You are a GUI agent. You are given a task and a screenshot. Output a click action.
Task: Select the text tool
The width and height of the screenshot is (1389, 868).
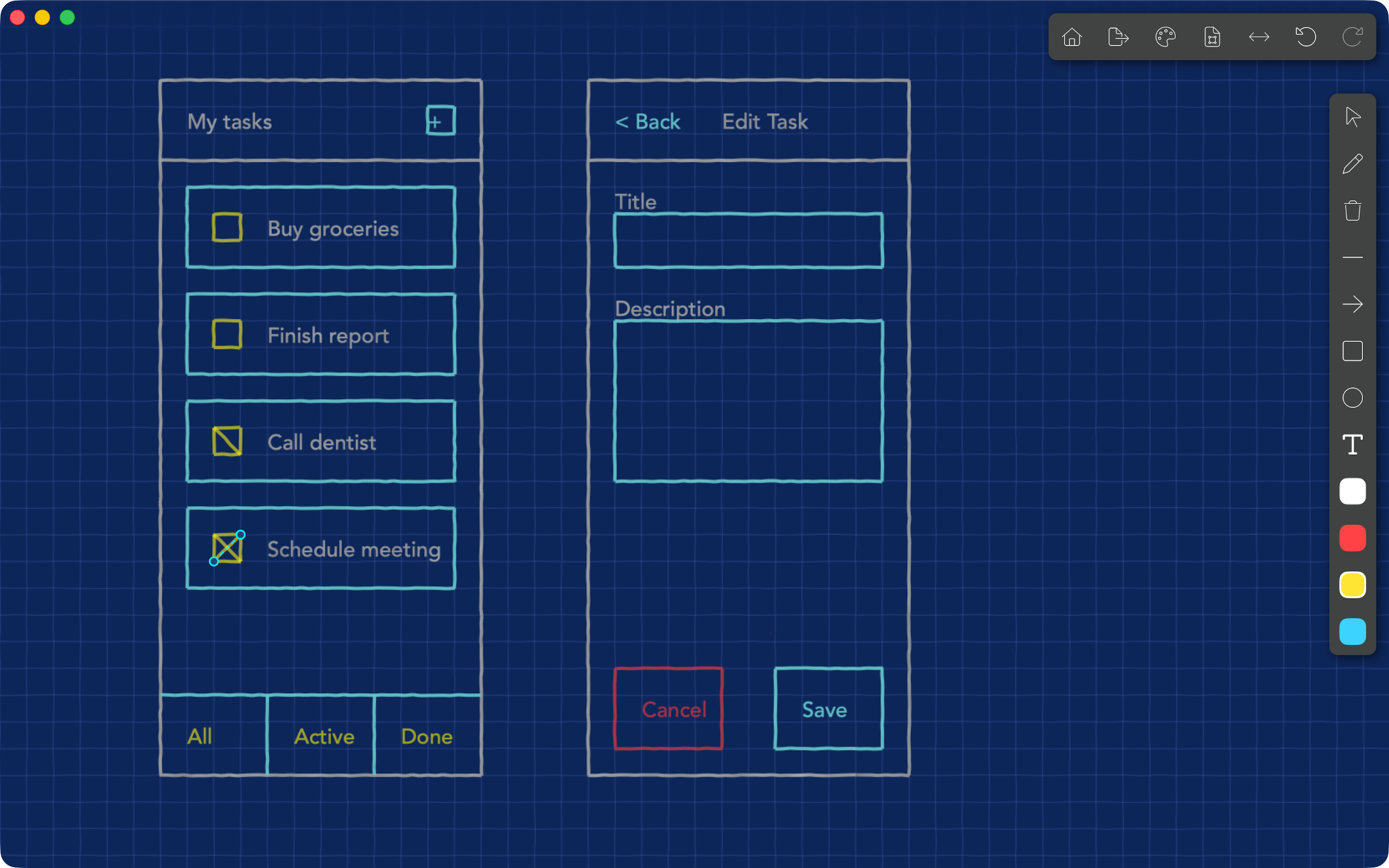click(1352, 444)
